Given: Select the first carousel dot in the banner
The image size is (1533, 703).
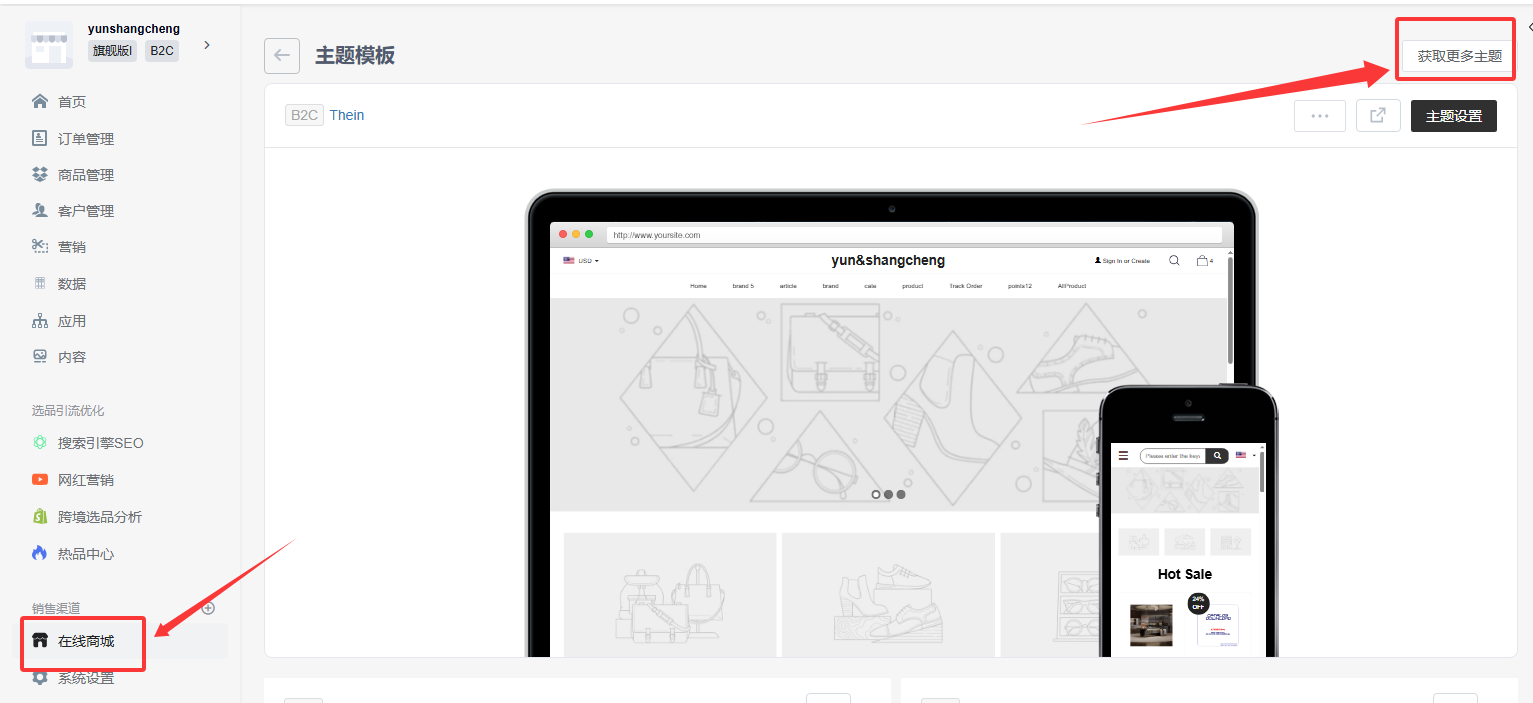Looking at the screenshot, I should coord(876,494).
